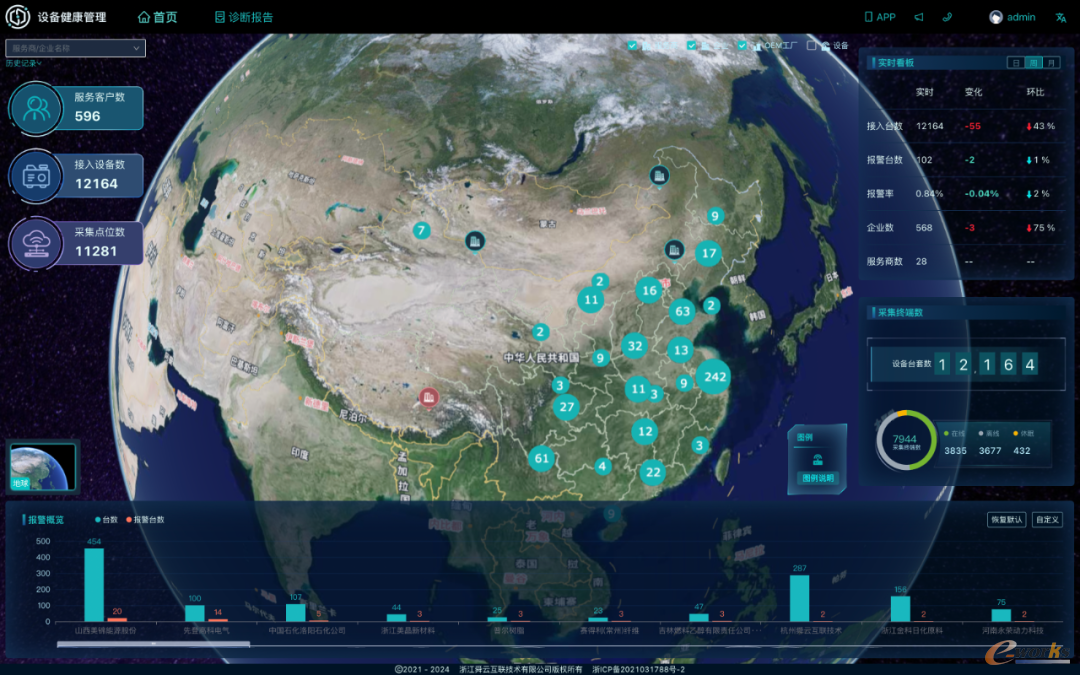Click the 服务商数 value 28
Viewport: 1080px width, 675px height.
(x=921, y=261)
